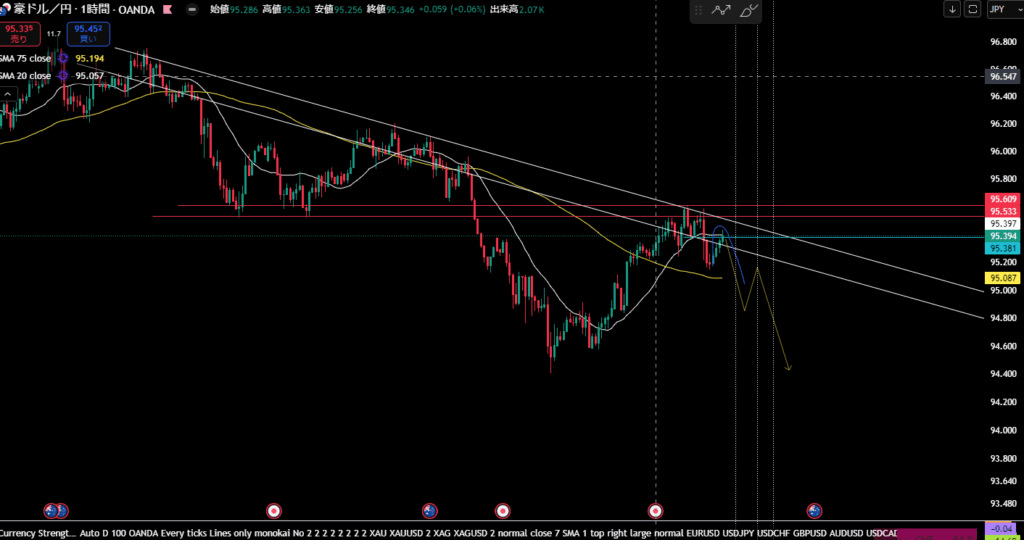Click the round minus button beside the title

click(x=192, y=10)
